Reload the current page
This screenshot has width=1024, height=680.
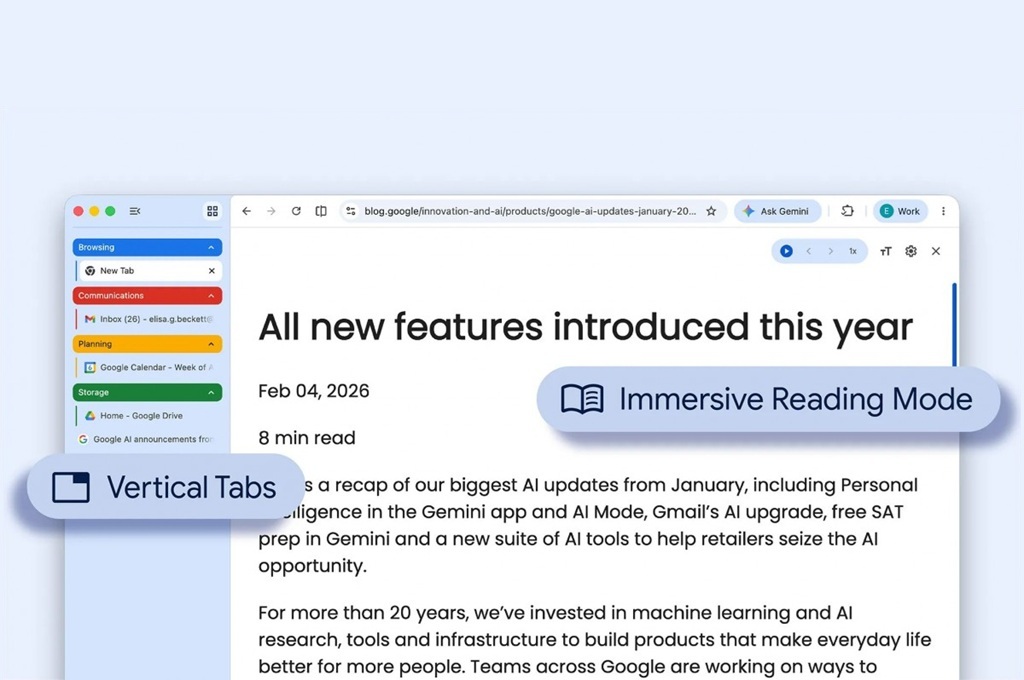click(x=296, y=211)
